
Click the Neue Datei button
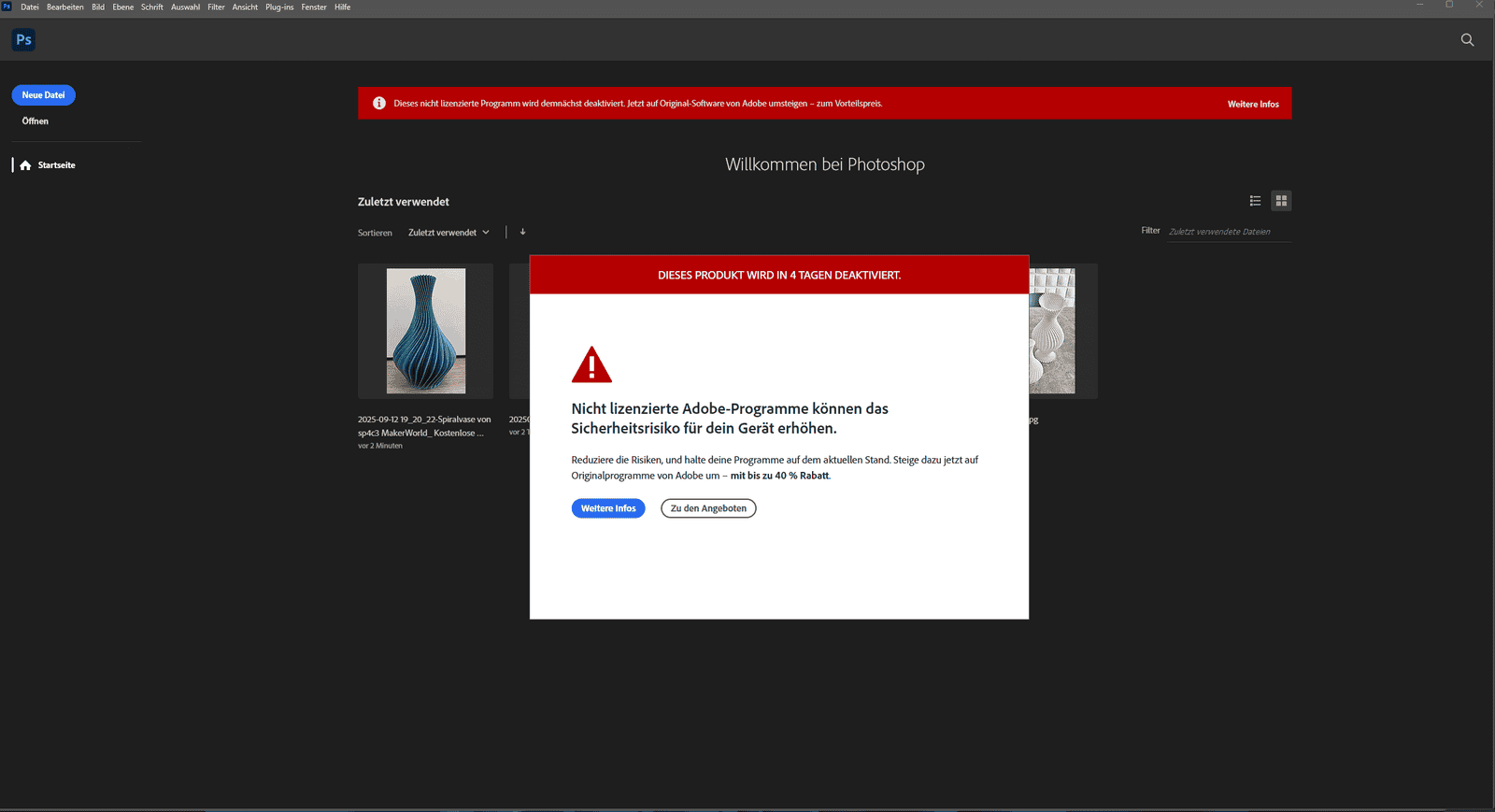pos(44,95)
